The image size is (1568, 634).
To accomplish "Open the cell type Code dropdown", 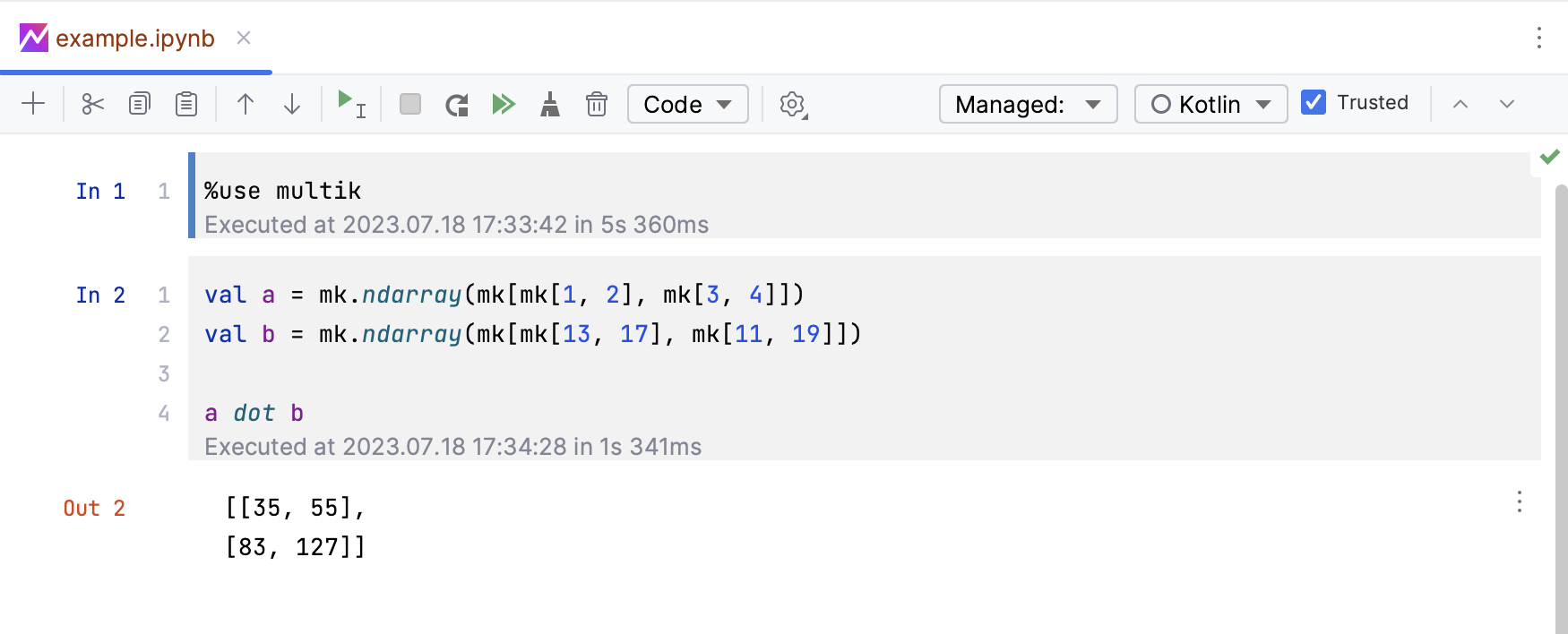I will click(x=688, y=104).
